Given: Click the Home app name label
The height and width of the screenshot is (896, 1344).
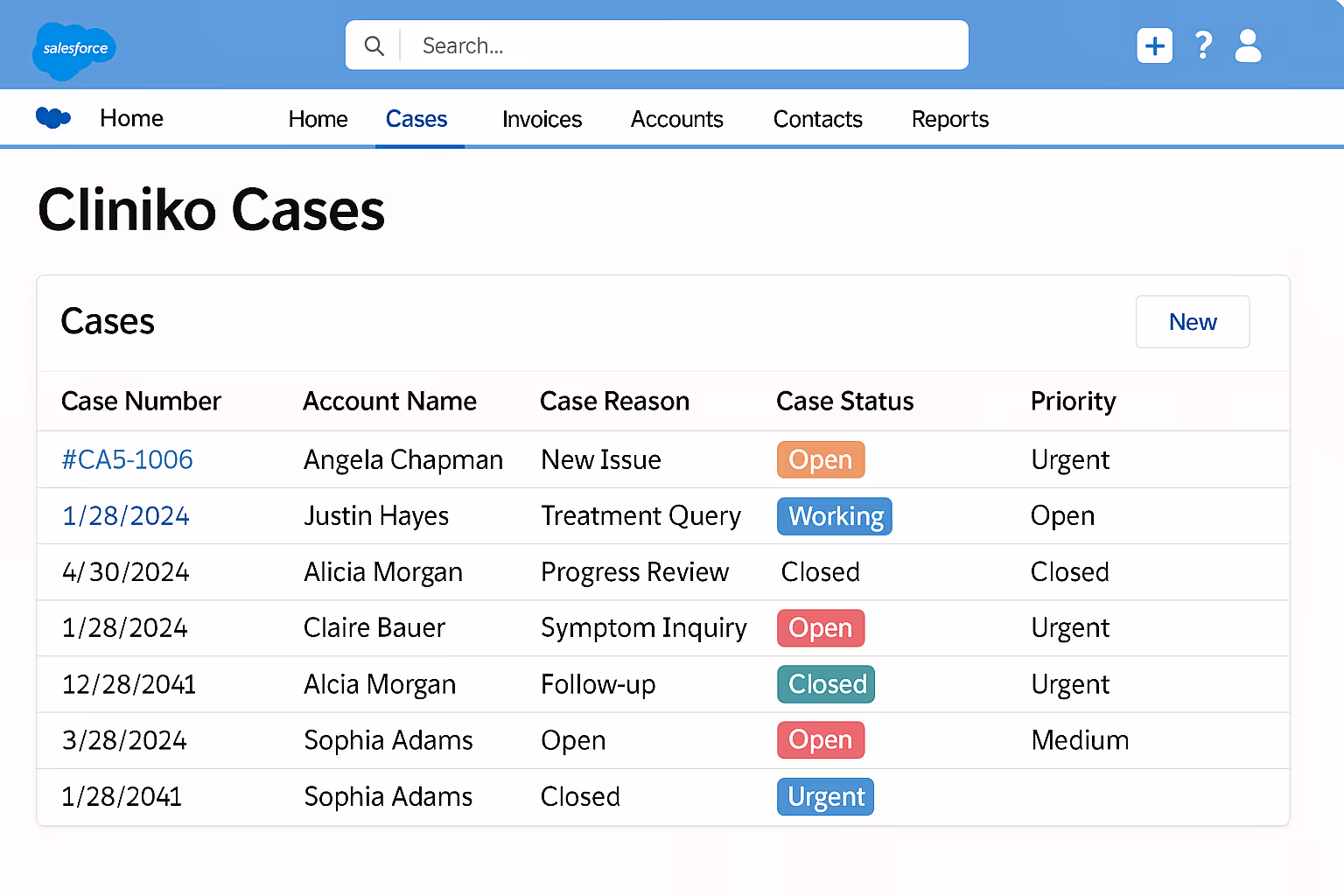Looking at the screenshot, I should pyautogui.click(x=131, y=118).
